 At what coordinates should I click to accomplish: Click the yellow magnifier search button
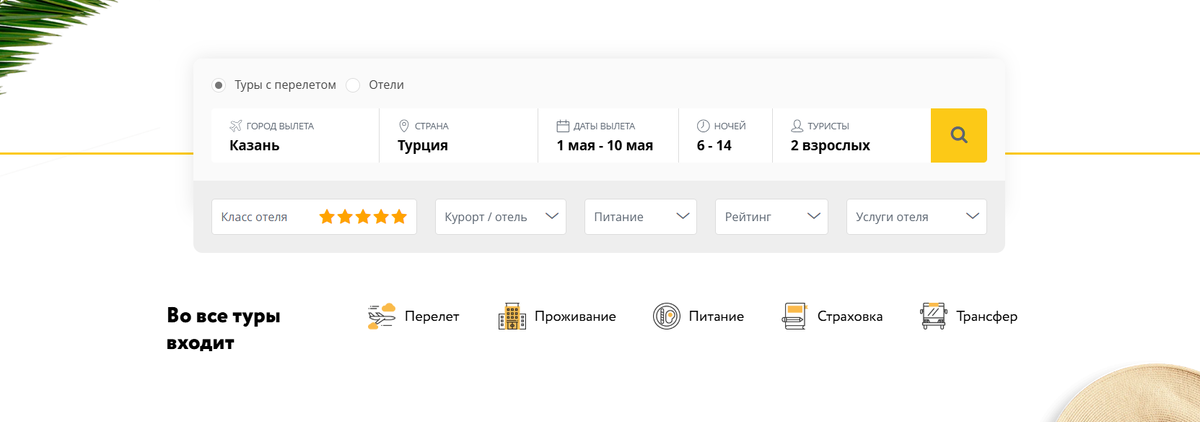click(x=958, y=135)
